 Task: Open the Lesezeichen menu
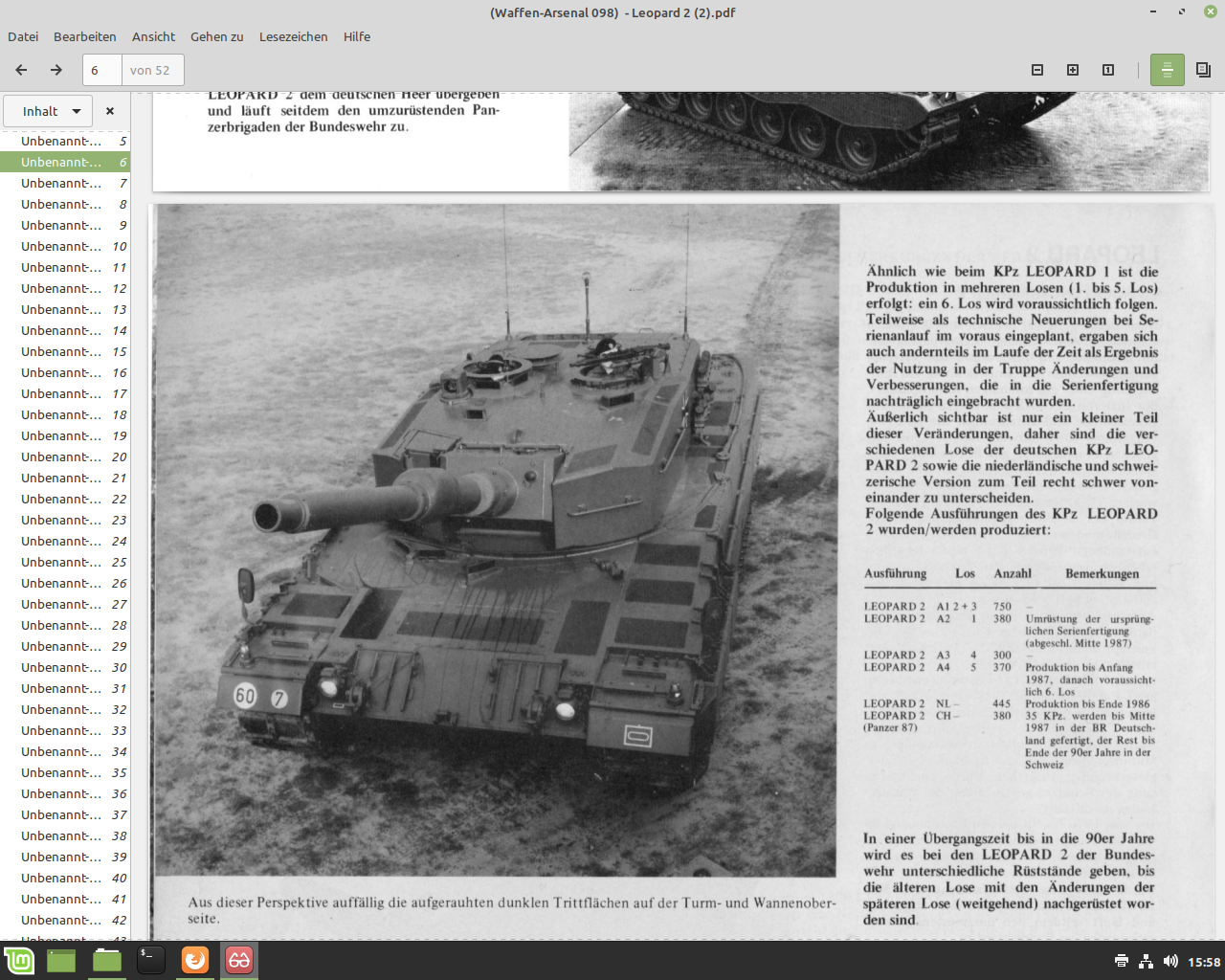pos(293,36)
